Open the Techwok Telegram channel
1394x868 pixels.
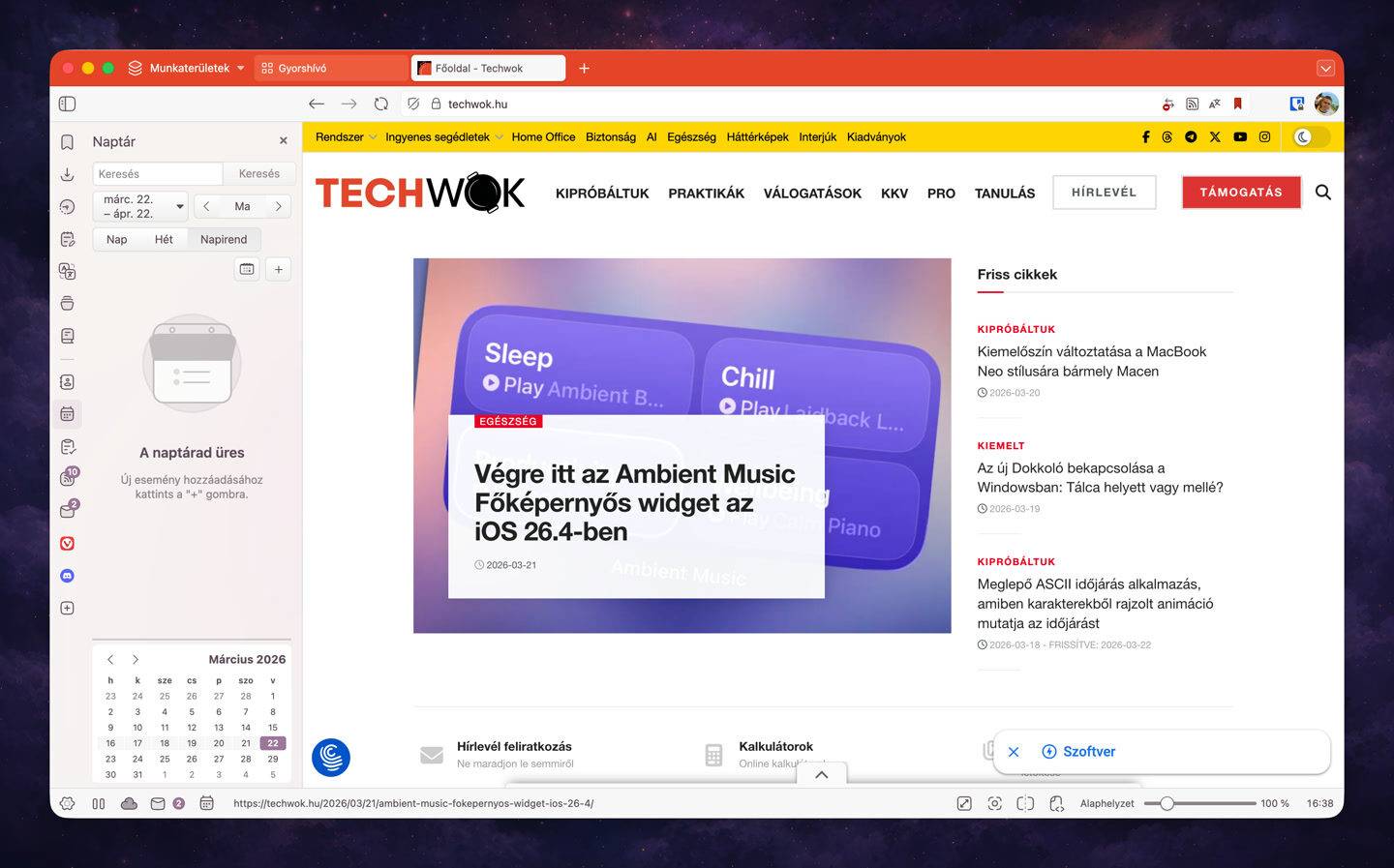1191,137
